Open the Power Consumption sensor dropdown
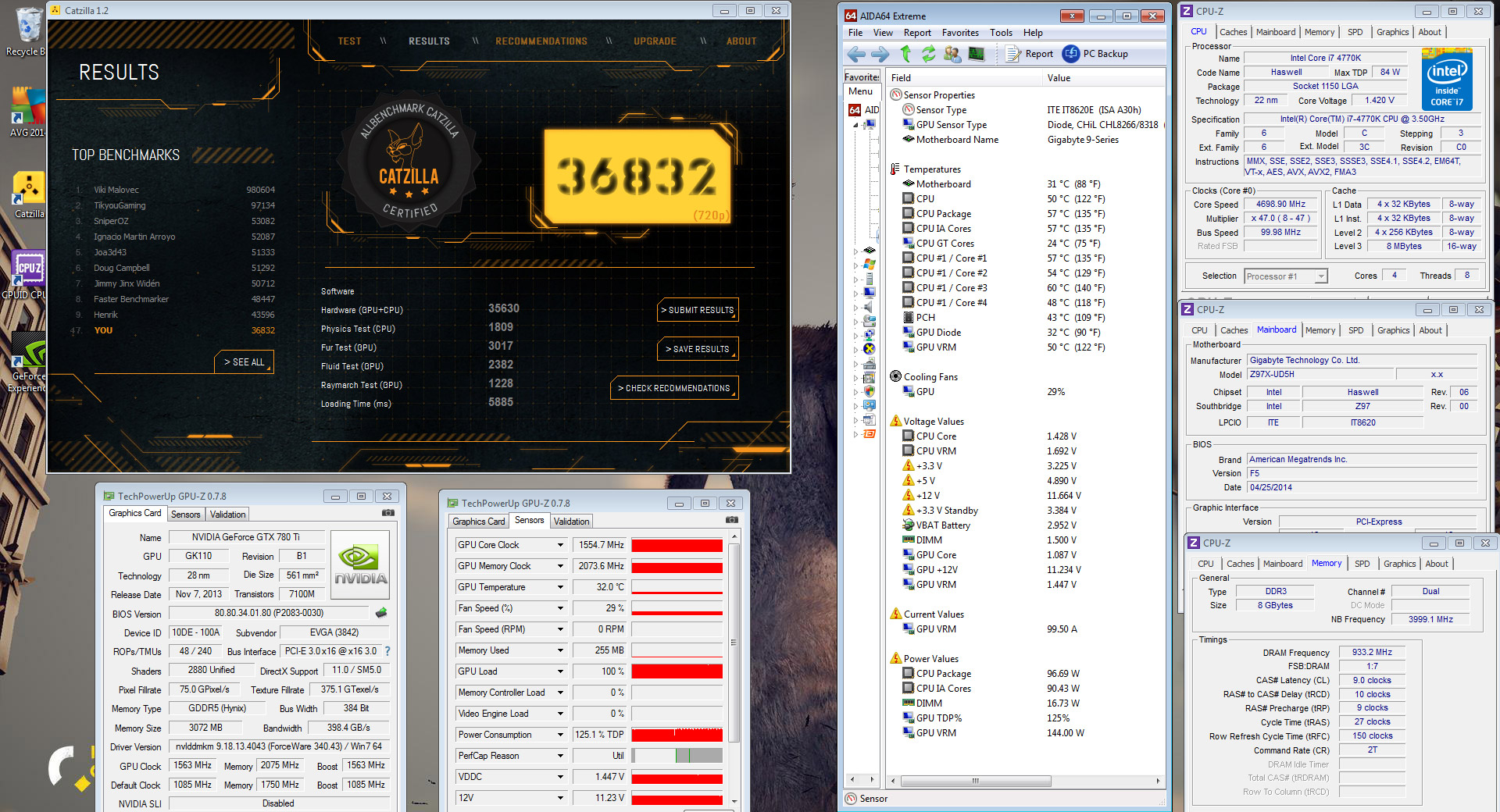This screenshot has width=1500, height=812. tap(560, 735)
